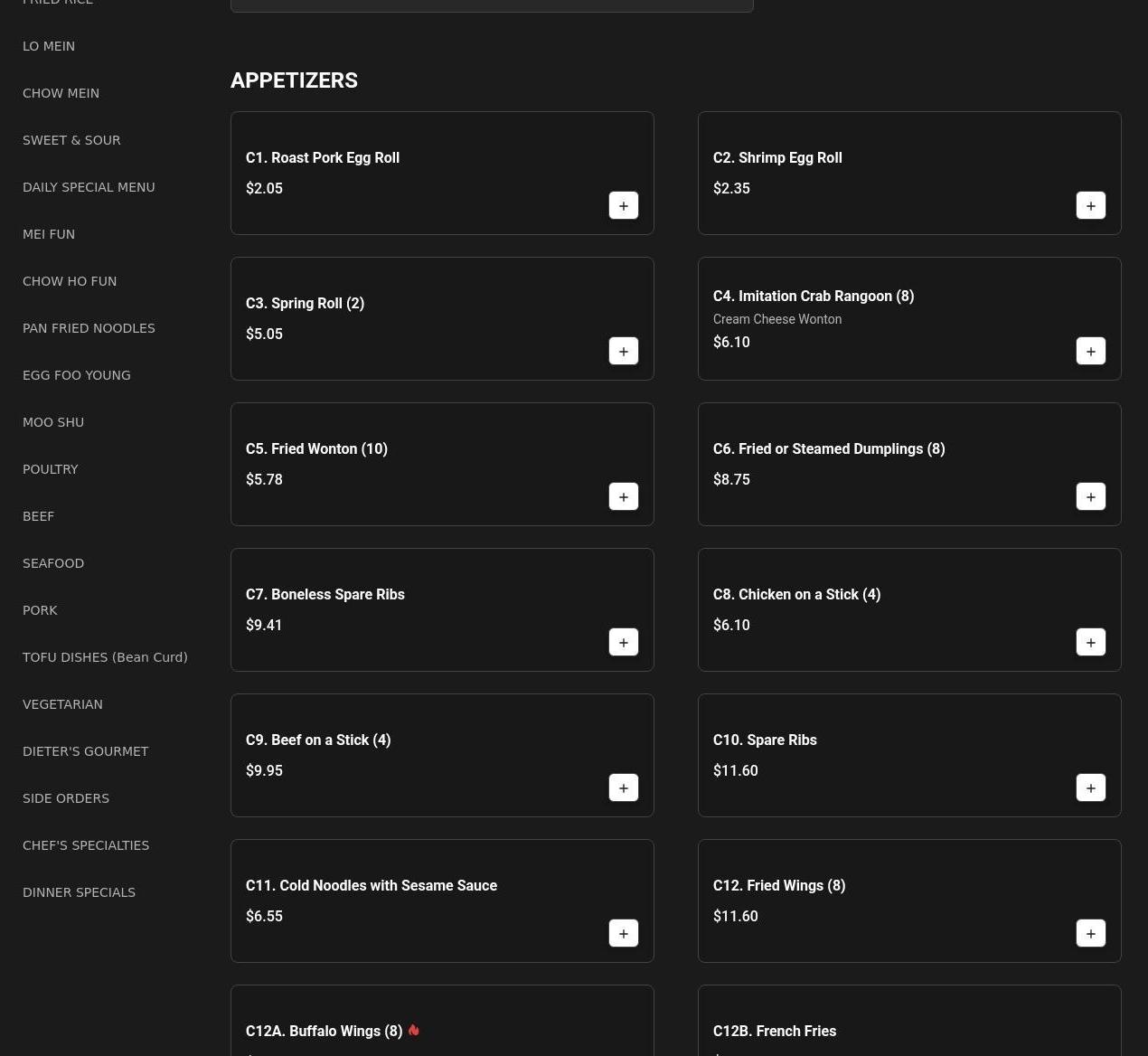Viewport: 1148px width, 1056px height.
Task: Click the $9.41 Boneless Spare Ribs price
Action: [264, 625]
